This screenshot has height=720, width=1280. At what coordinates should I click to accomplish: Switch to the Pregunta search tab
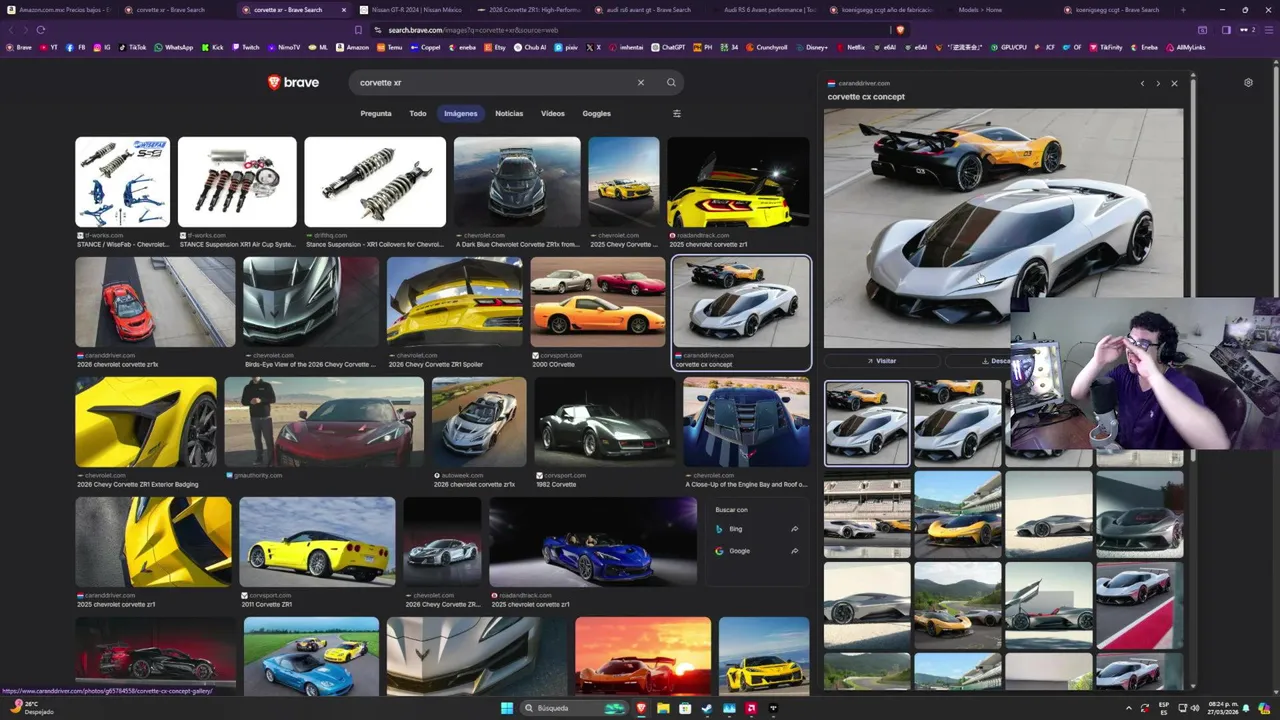(376, 113)
